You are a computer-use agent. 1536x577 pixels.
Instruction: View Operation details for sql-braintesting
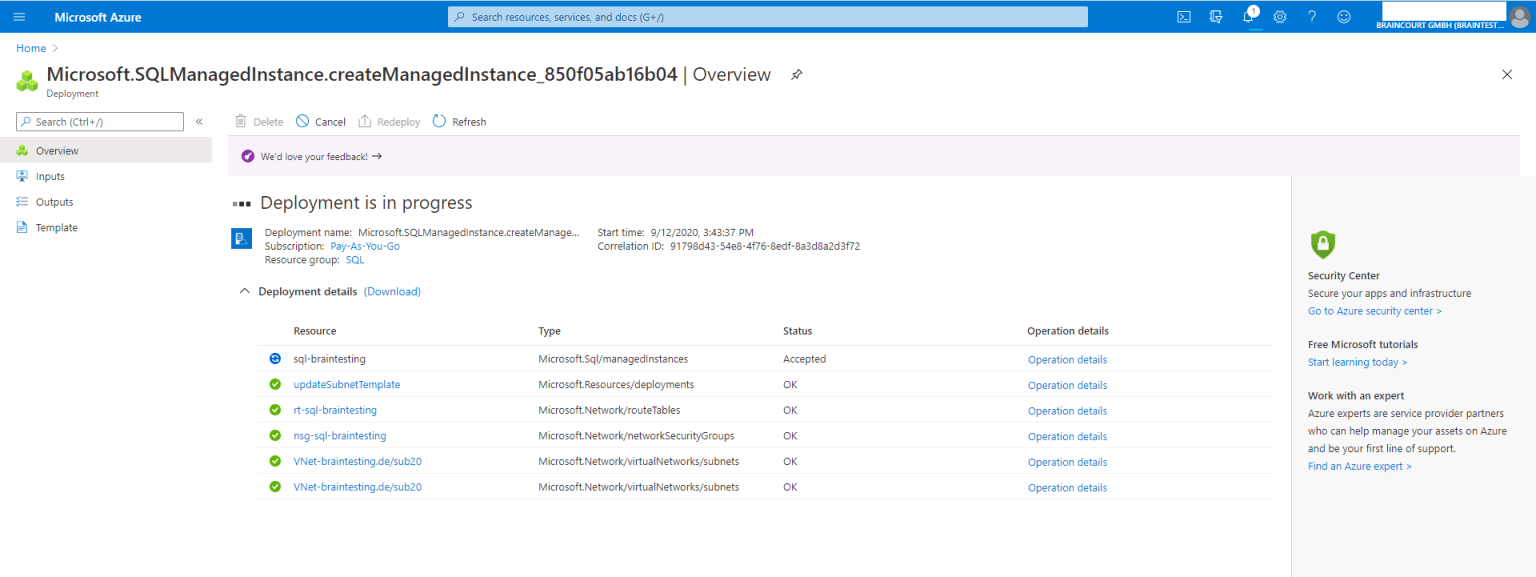point(1067,360)
